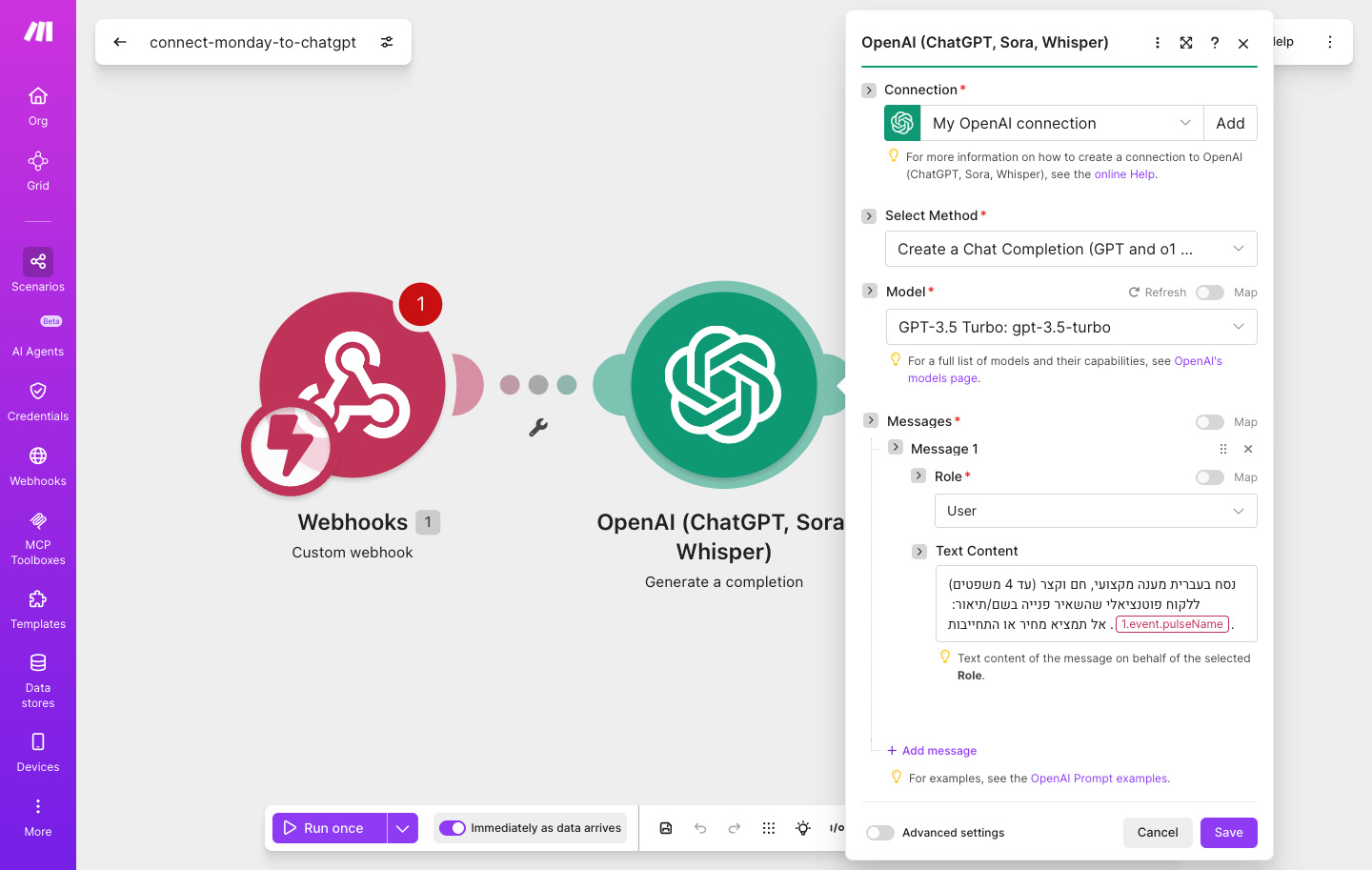Toggle Immediately as data arrives scheduling
Viewport: 1372px width, 870px height.
click(x=453, y=828)
